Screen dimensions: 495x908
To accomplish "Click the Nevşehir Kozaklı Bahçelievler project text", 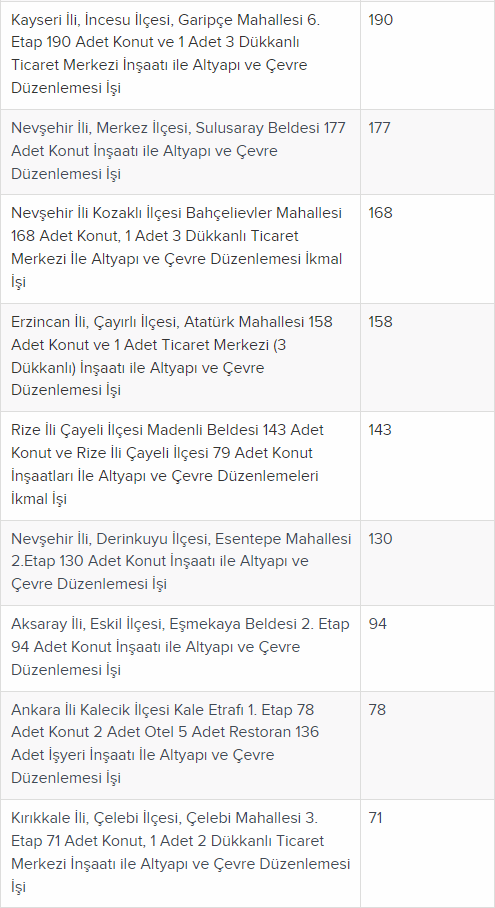I will coord(177,248).
